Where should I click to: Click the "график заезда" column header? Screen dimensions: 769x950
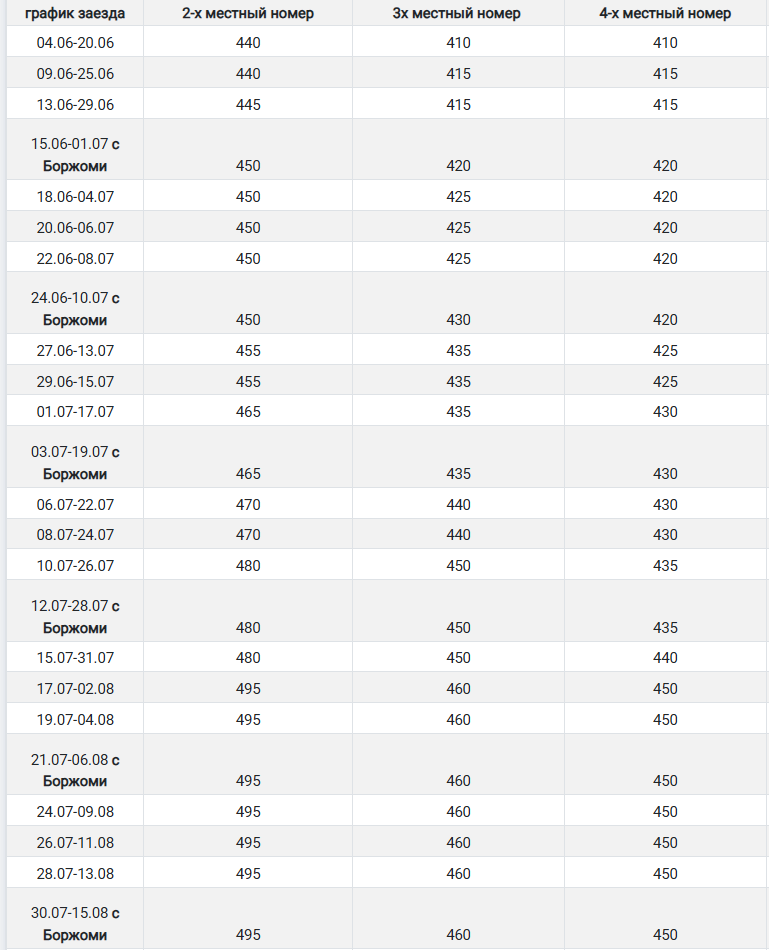[x=75, y=13]
